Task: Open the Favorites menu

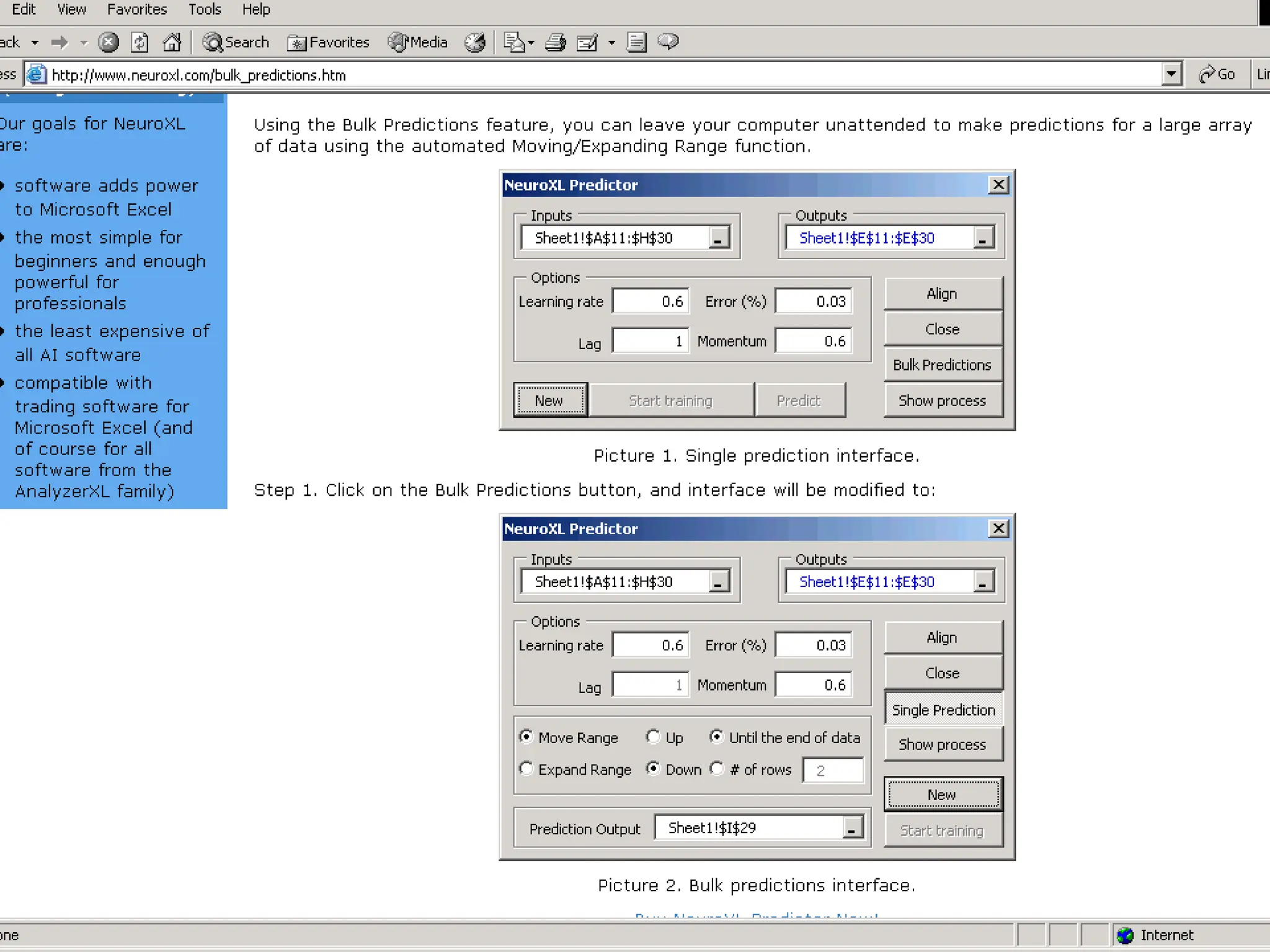Action: point(137,9)
